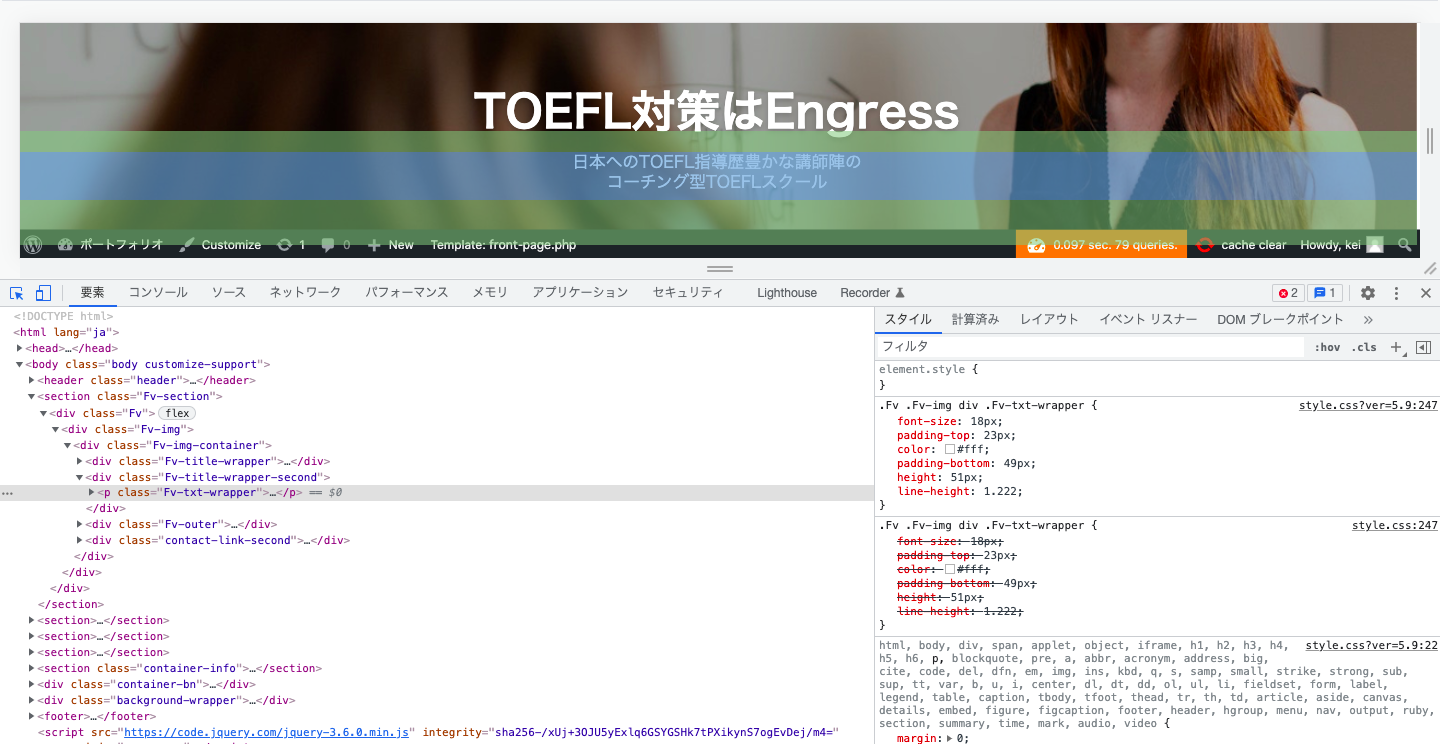Select the メモリ tab

pyautogui.click(x=490, y=293)
